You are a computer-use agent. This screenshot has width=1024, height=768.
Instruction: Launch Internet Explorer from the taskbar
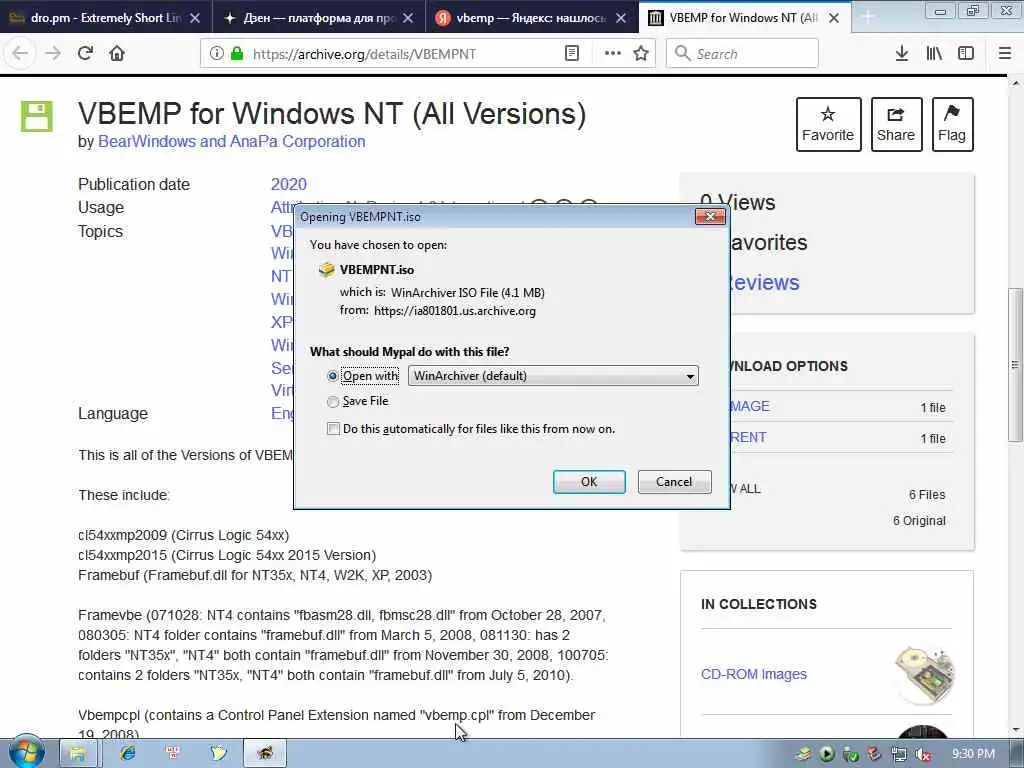tap(128, 753)
